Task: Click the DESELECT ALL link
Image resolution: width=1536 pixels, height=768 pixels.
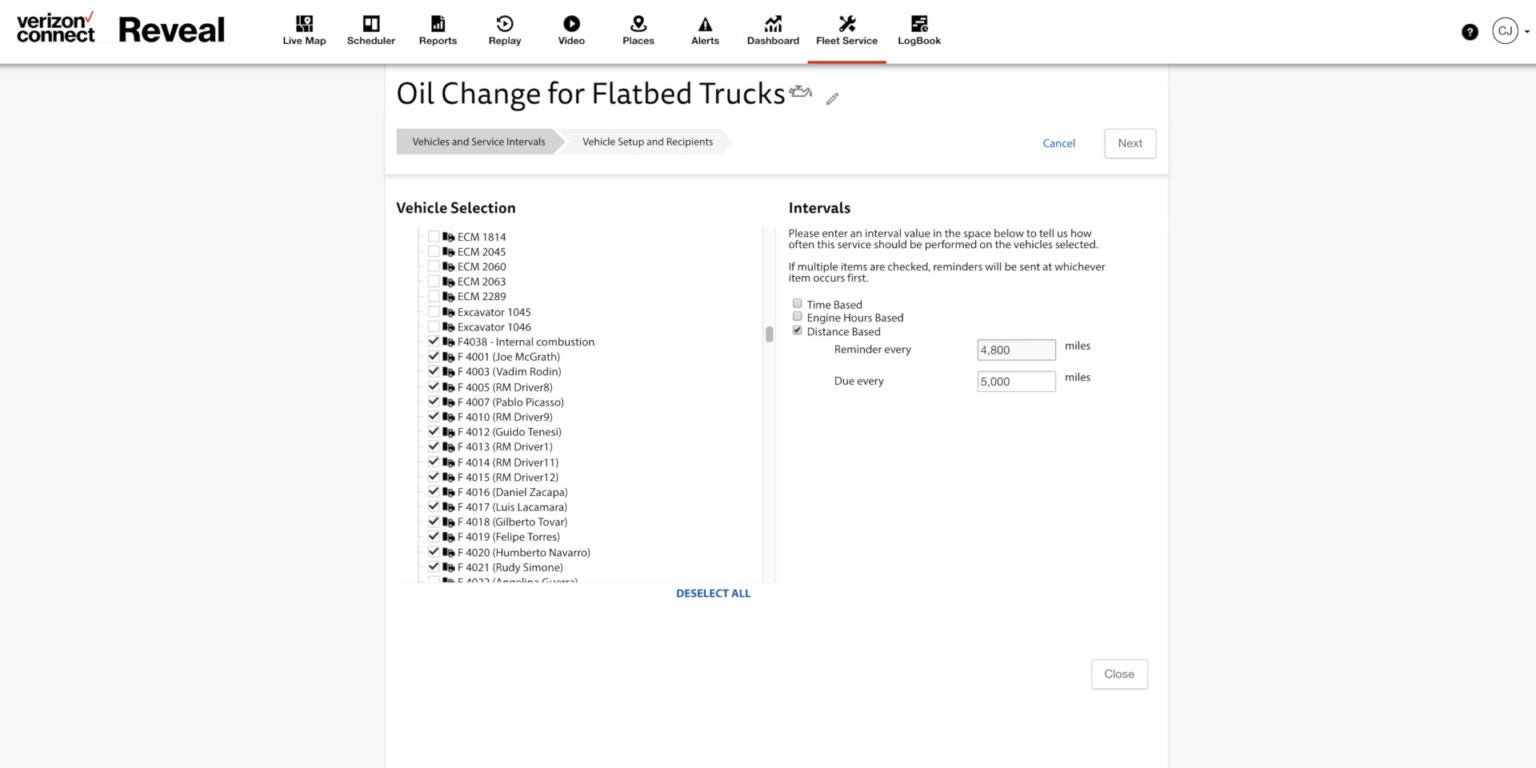Action: coord(713,593)
